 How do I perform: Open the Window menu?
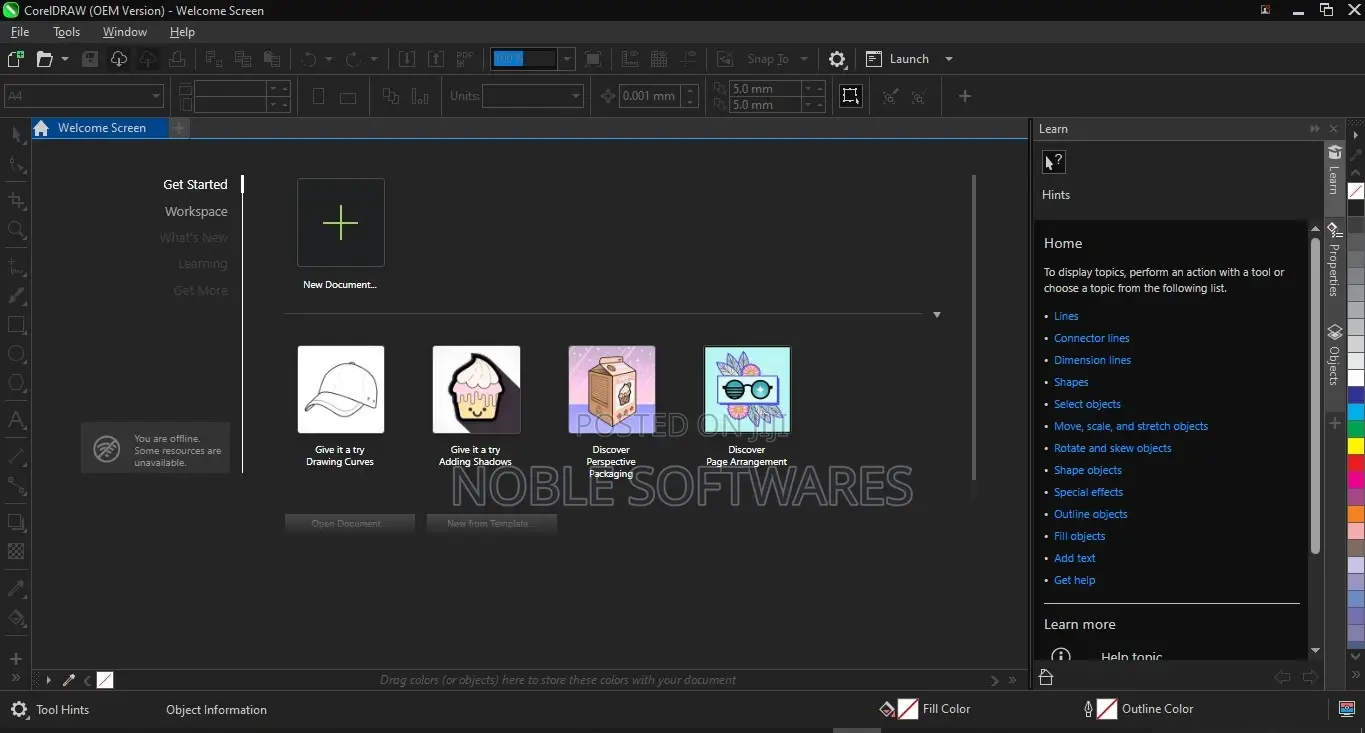(x=125, y=32)
